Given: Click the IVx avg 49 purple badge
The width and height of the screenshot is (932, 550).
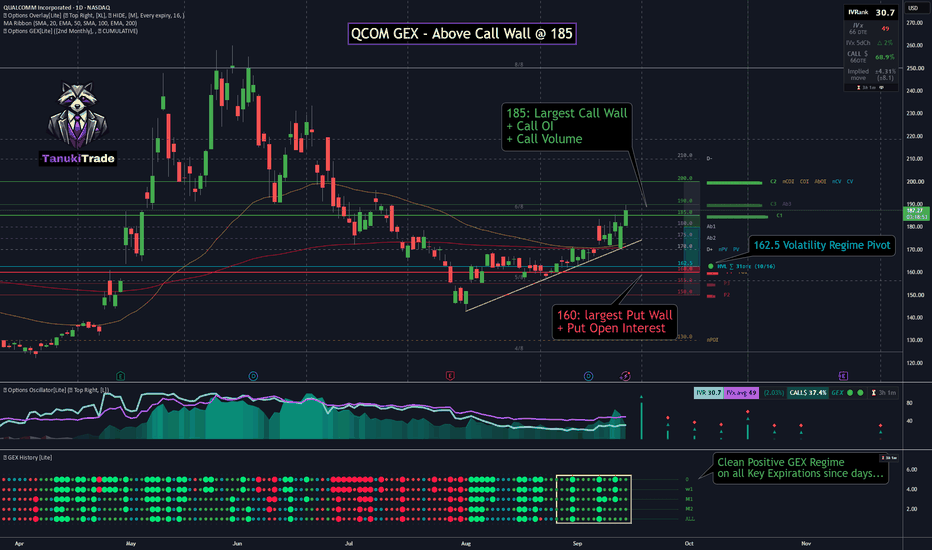Looking at the screenshot, I should [741, 393].
